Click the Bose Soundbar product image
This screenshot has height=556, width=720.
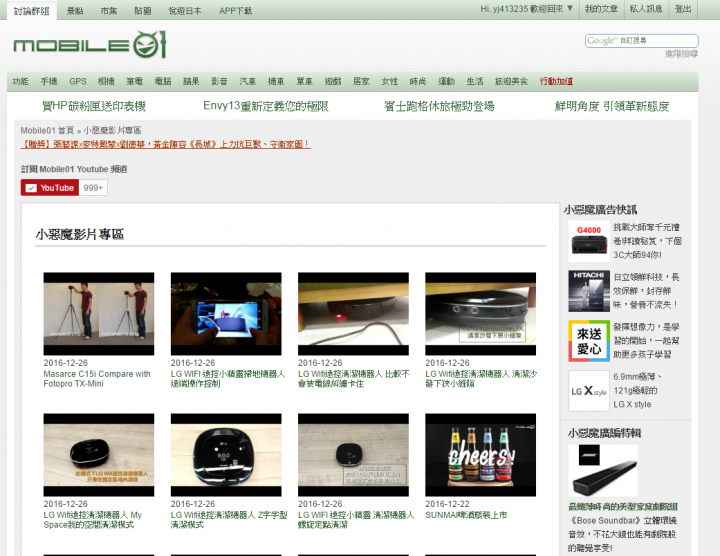tap(603, 471)
